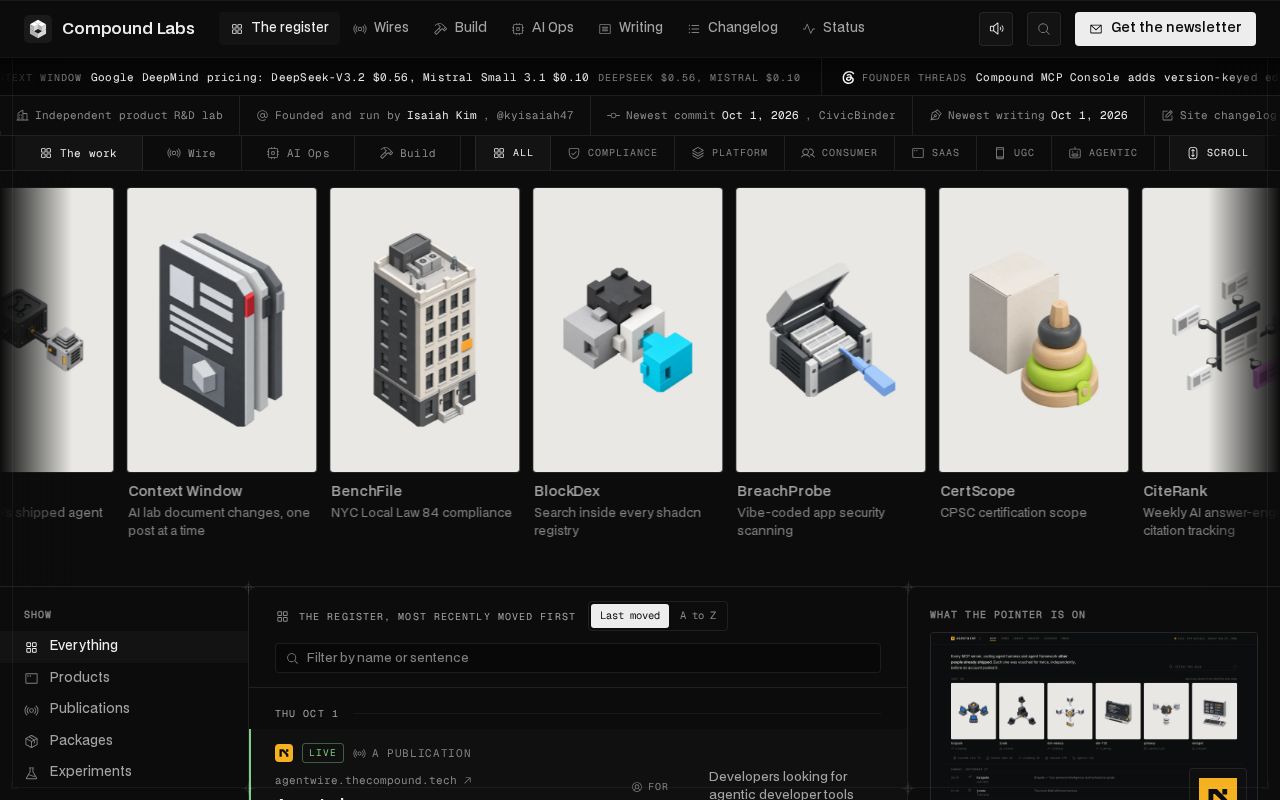This screenshot has width=1280, height=800.
Task: Open agentwire.thecompound.tech link
Action: pos(373,781)
